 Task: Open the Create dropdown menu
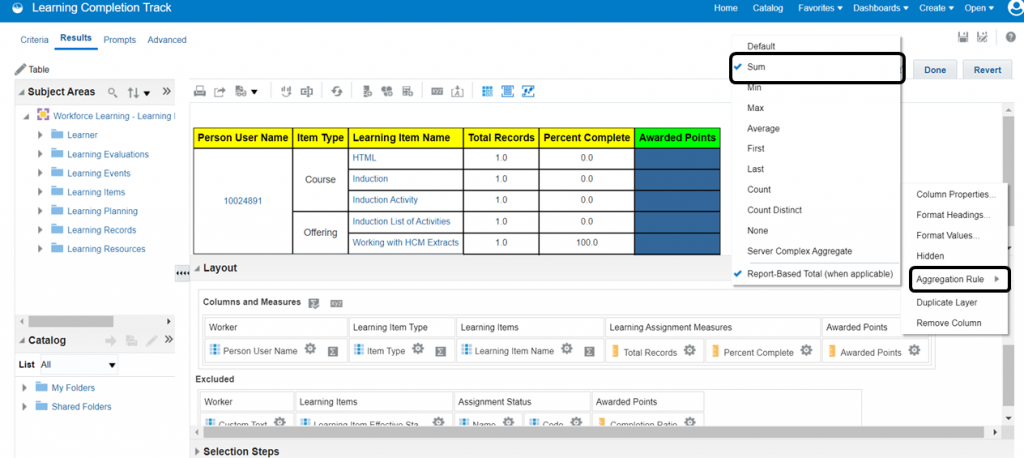[x=936, y=8]
